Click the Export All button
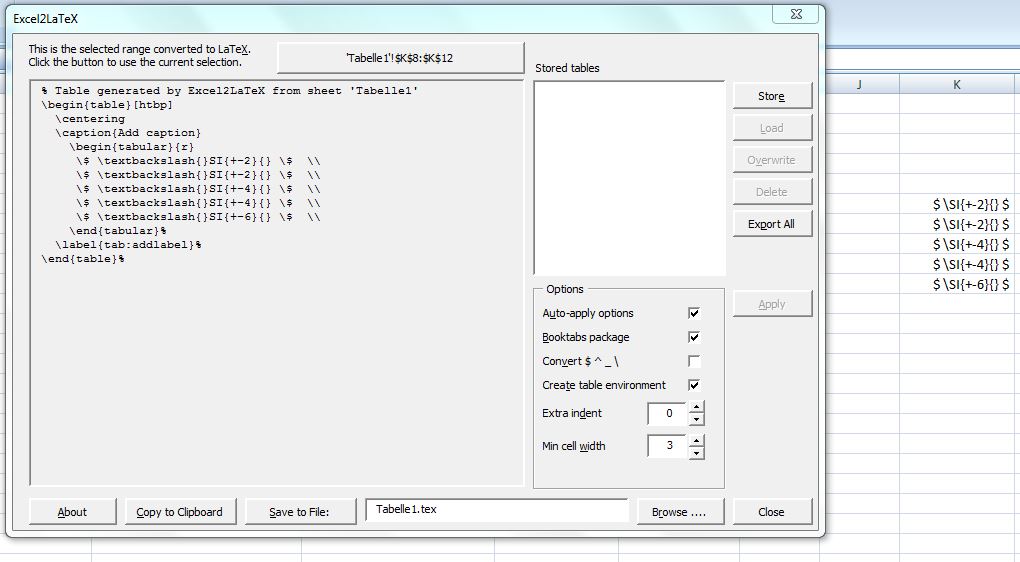Viewport: 1020px width, 562px height. 772,224
